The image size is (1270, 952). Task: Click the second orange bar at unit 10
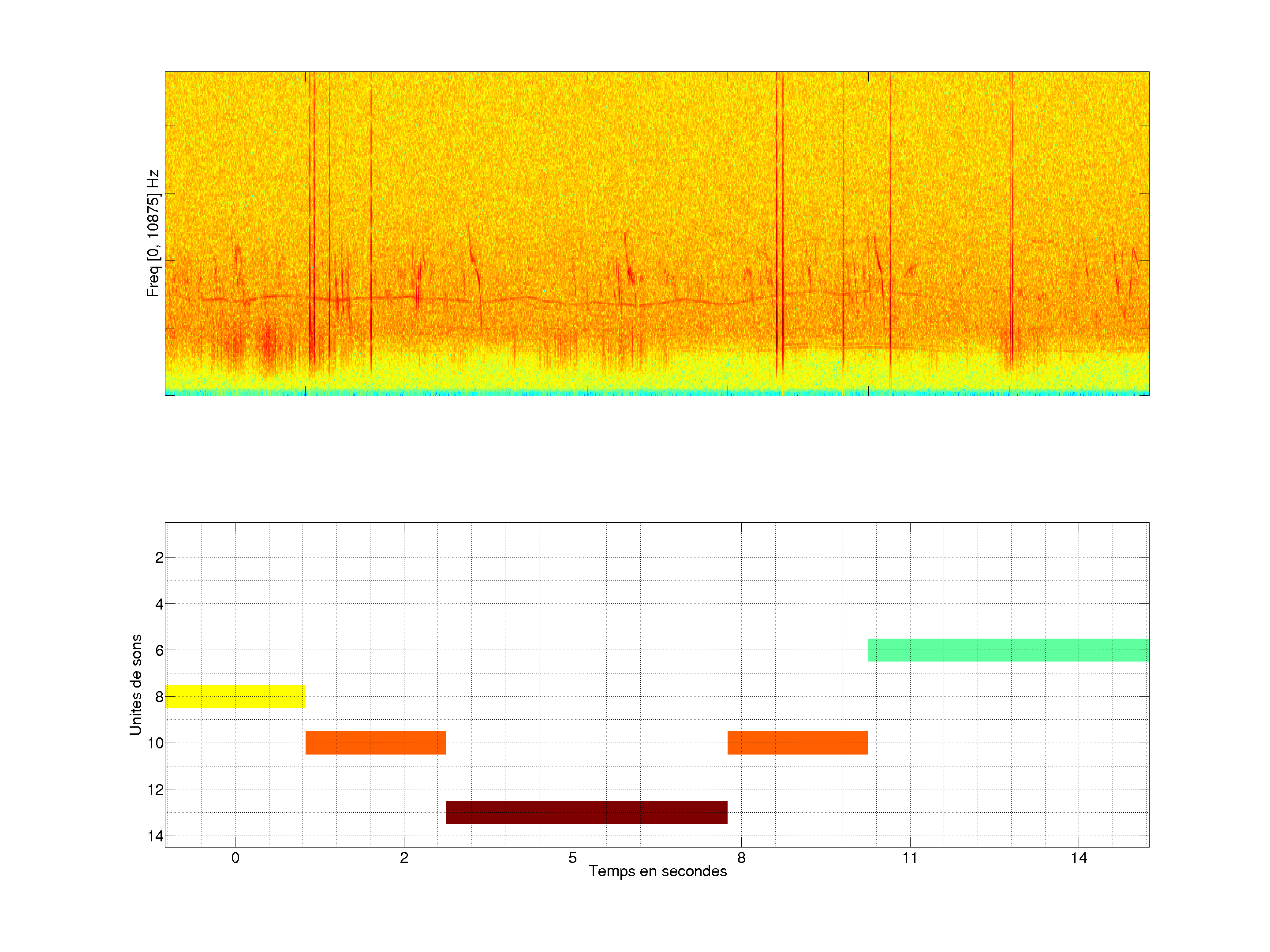click(x=797, y=743)
